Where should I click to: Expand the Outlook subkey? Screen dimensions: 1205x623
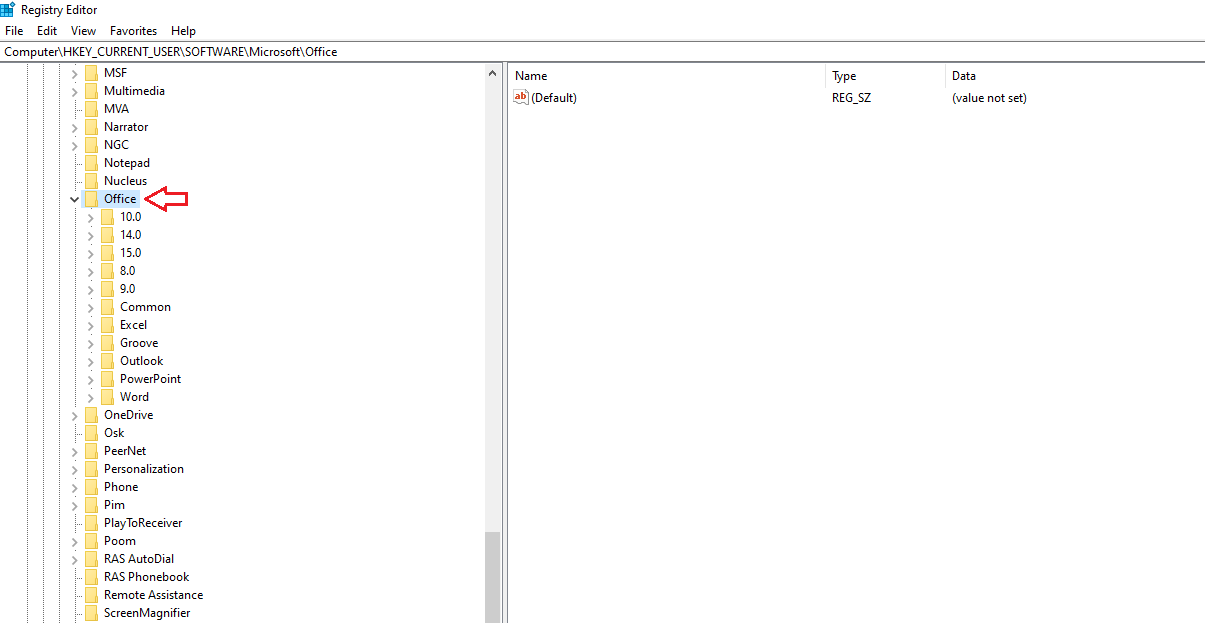(91, 361)
